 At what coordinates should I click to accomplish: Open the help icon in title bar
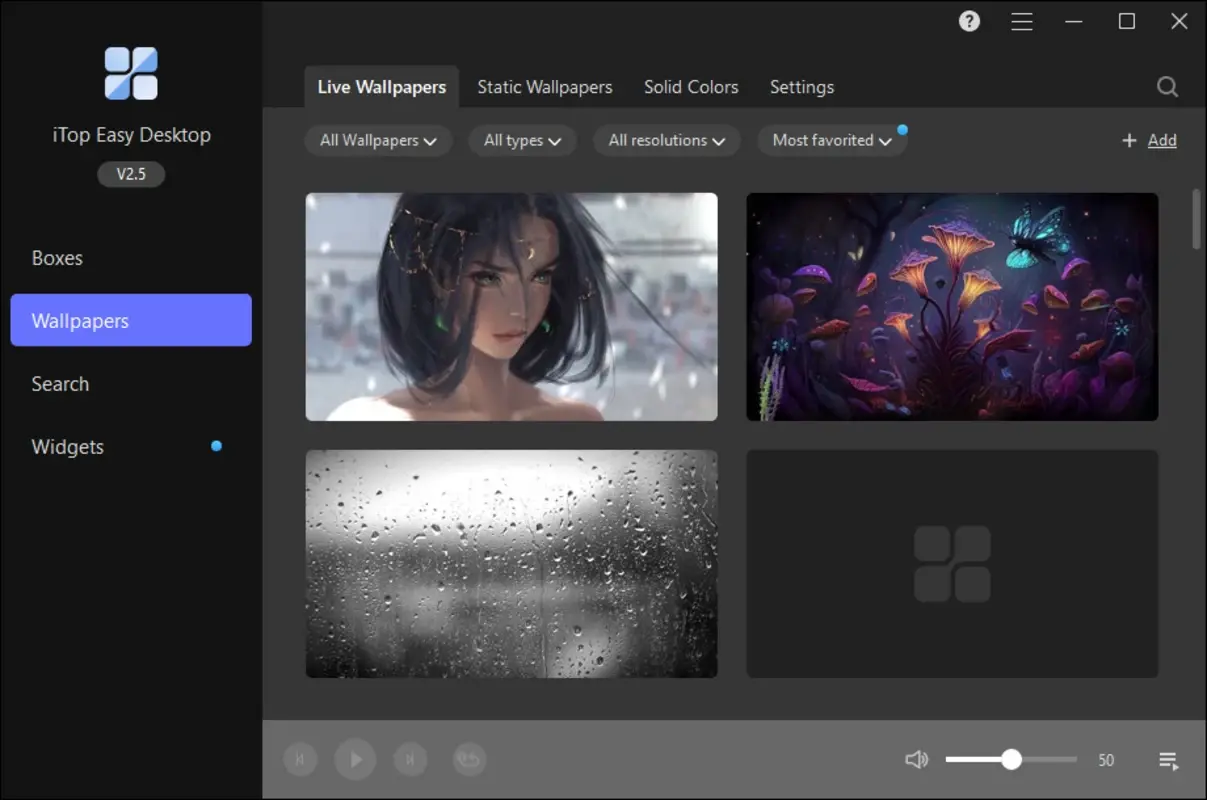coord(968,21)
